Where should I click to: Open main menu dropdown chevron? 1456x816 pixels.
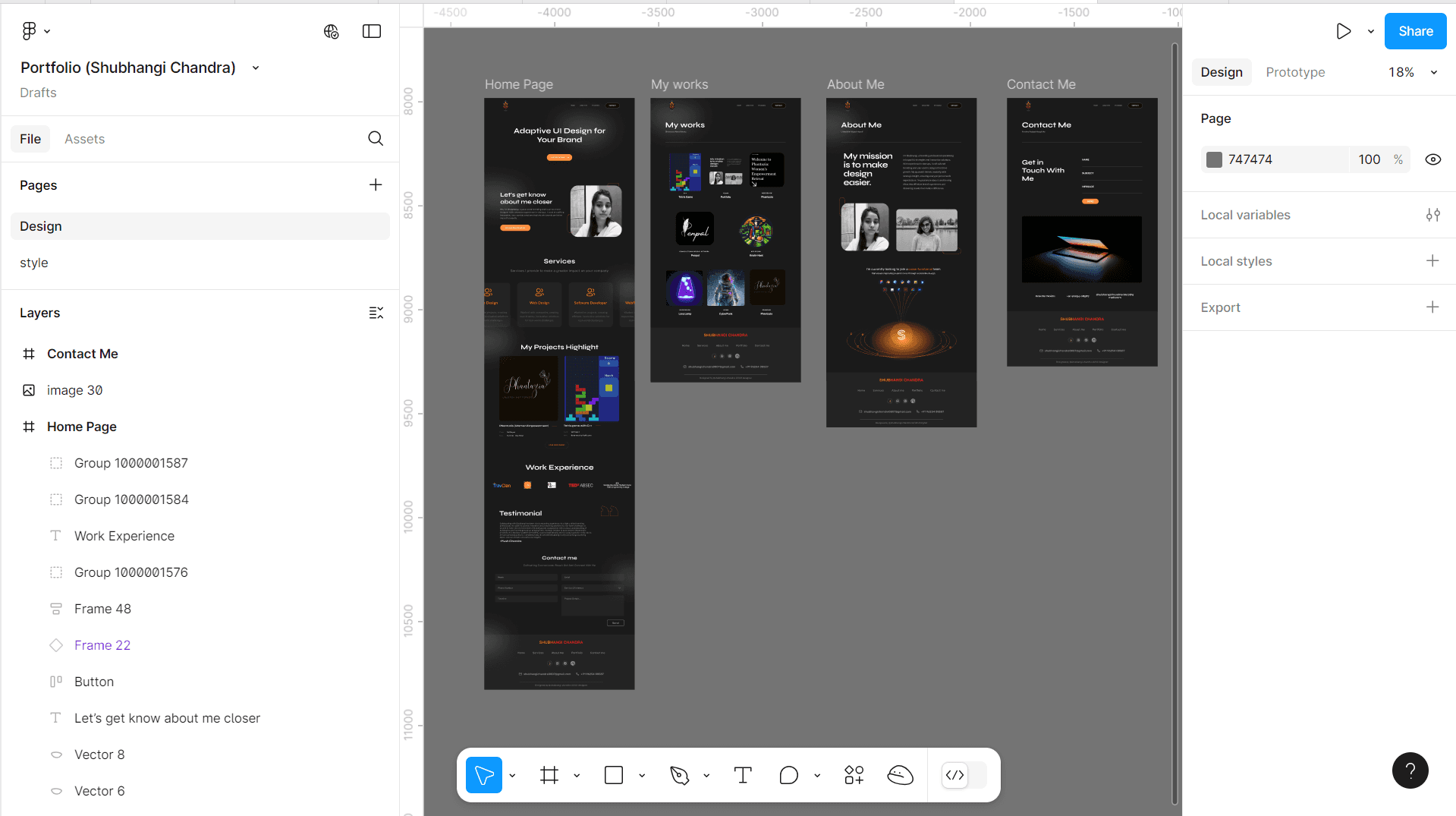(x=47, y=31)
